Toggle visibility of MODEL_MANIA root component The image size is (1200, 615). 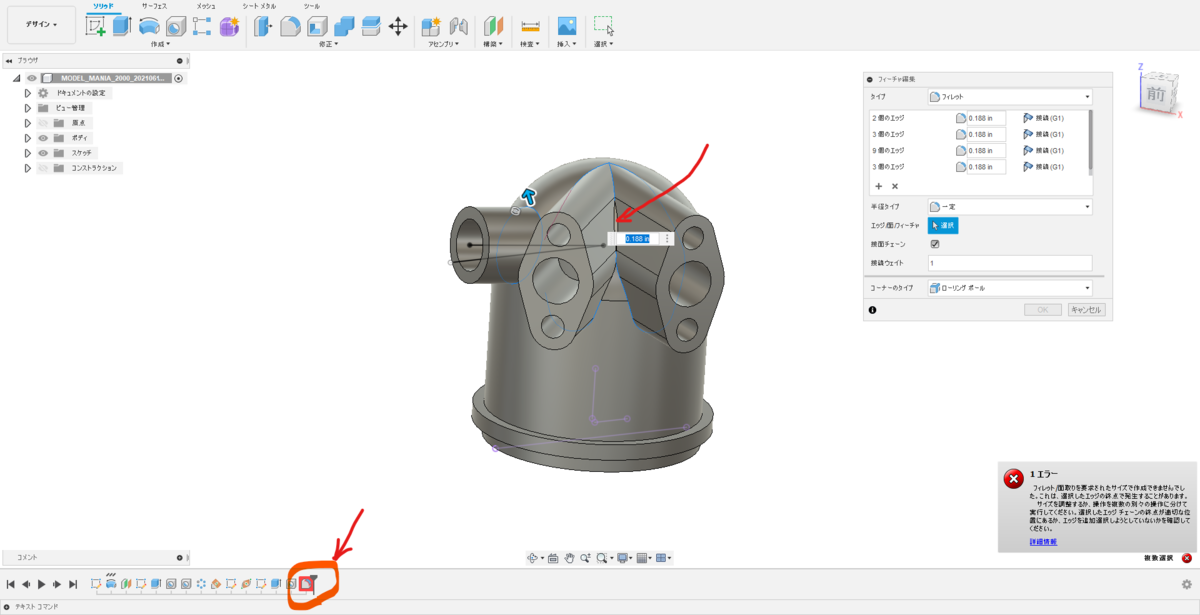pos(31,78)
